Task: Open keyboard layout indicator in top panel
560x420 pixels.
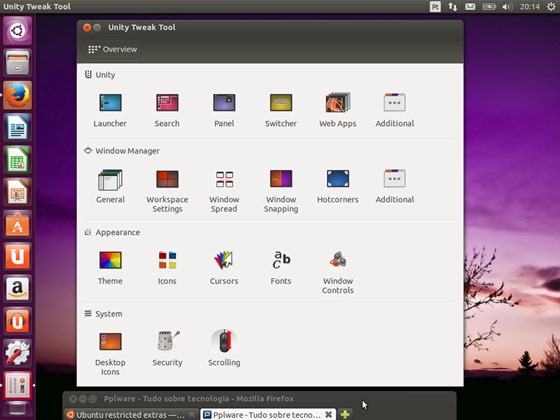Action: click(x=435, y=6)
